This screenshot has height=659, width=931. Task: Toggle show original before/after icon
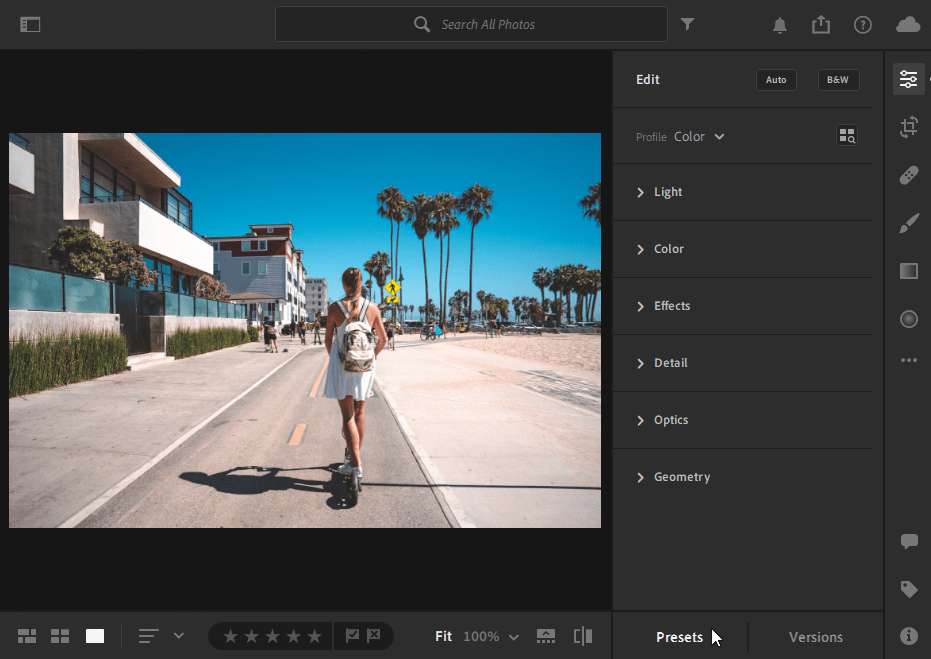pos(582,636)
